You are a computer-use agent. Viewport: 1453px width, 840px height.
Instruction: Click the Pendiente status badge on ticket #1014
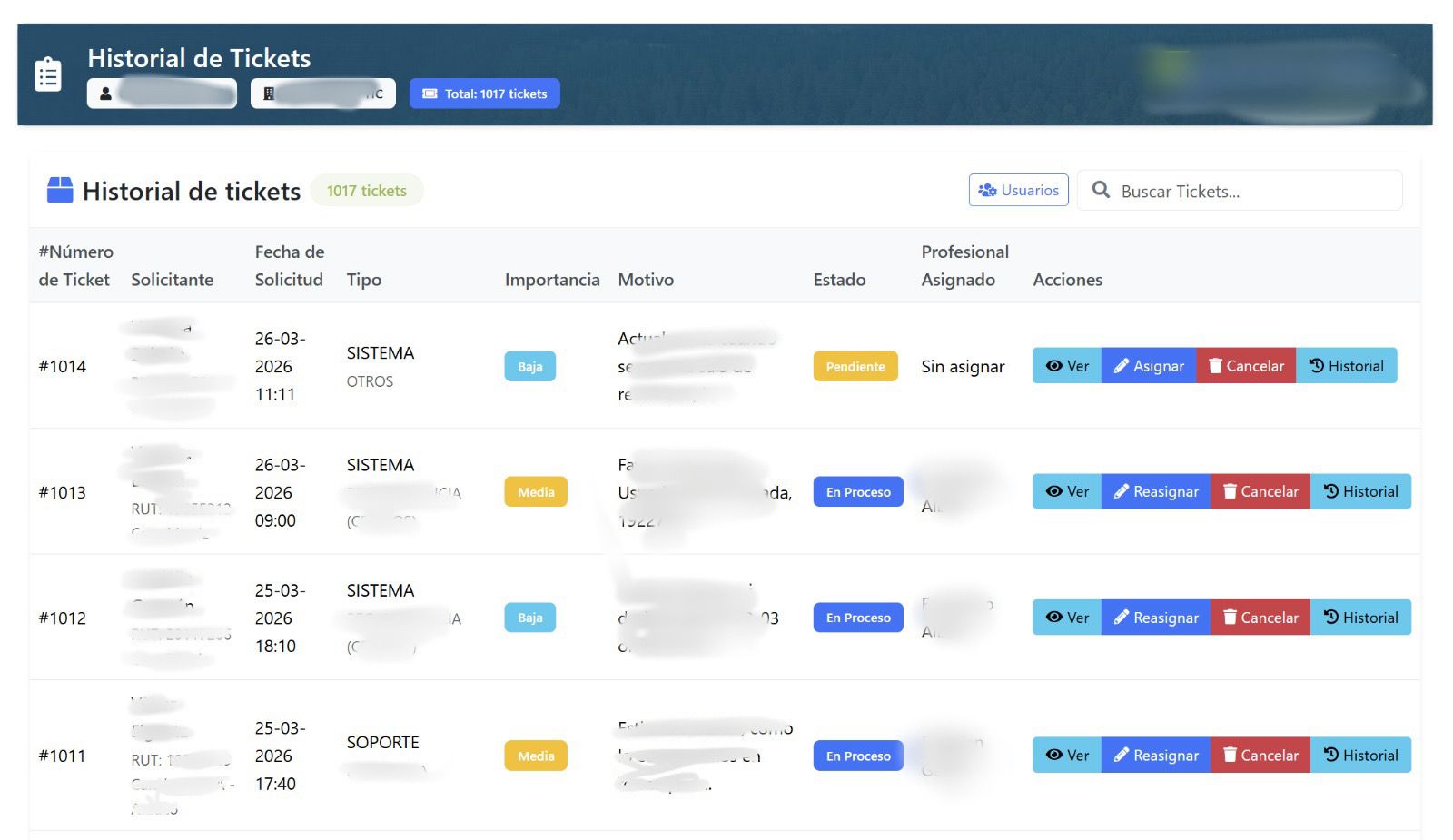(855, 367)
